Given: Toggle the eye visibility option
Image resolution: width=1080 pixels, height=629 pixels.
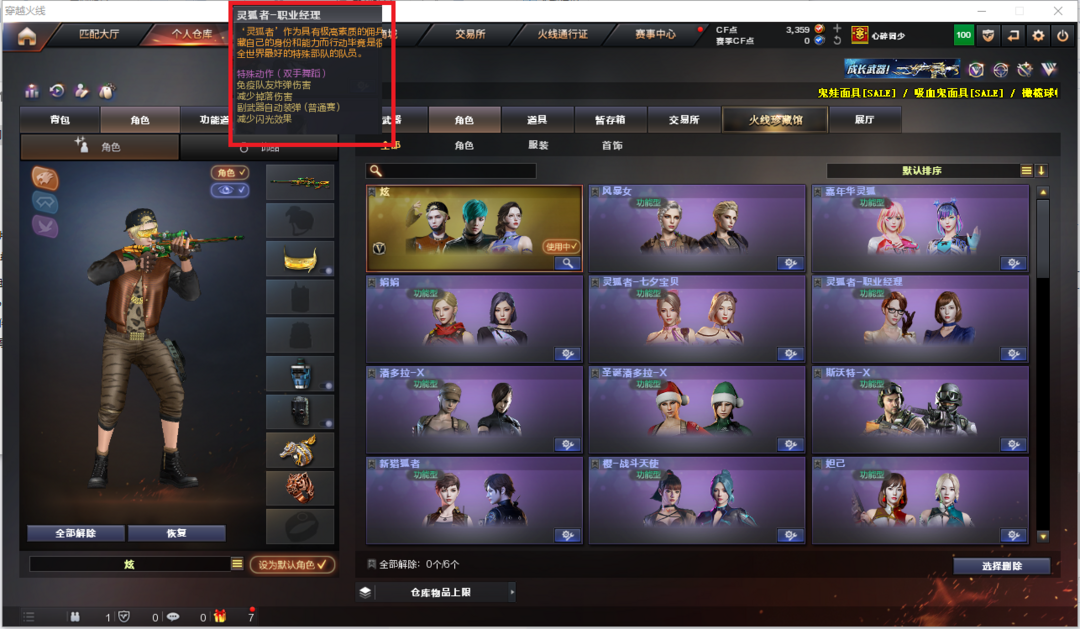Looking at the screenshot, I should [x=230, y=190].
